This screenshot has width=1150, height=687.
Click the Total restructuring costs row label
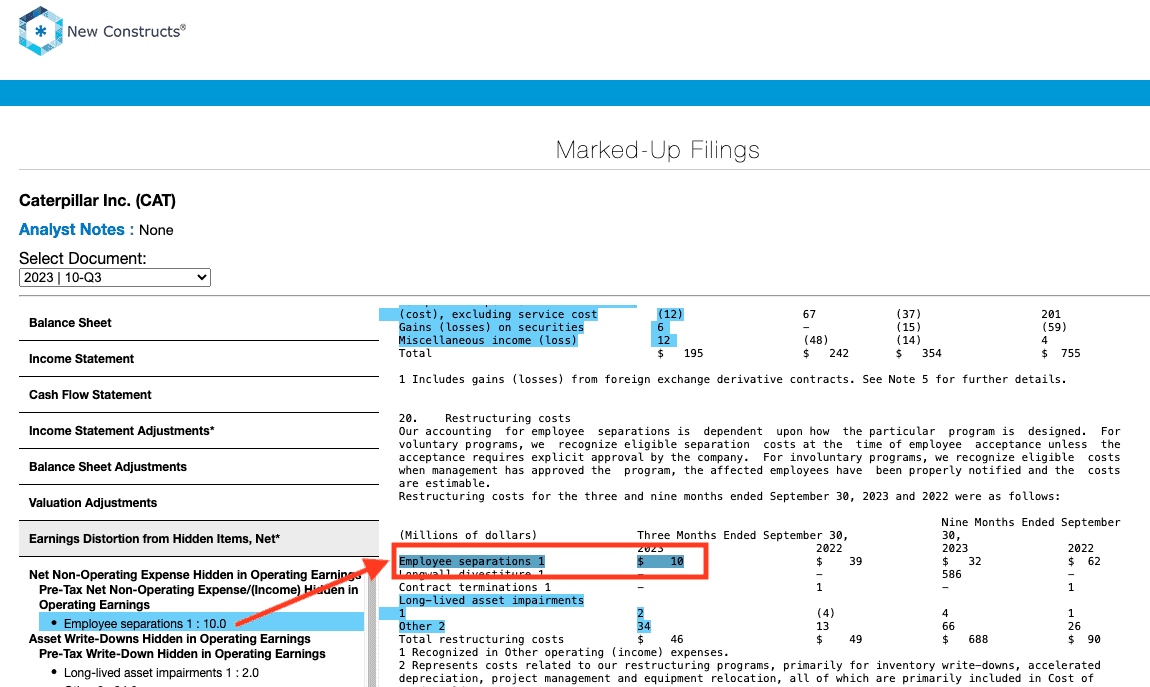[481, 639]
